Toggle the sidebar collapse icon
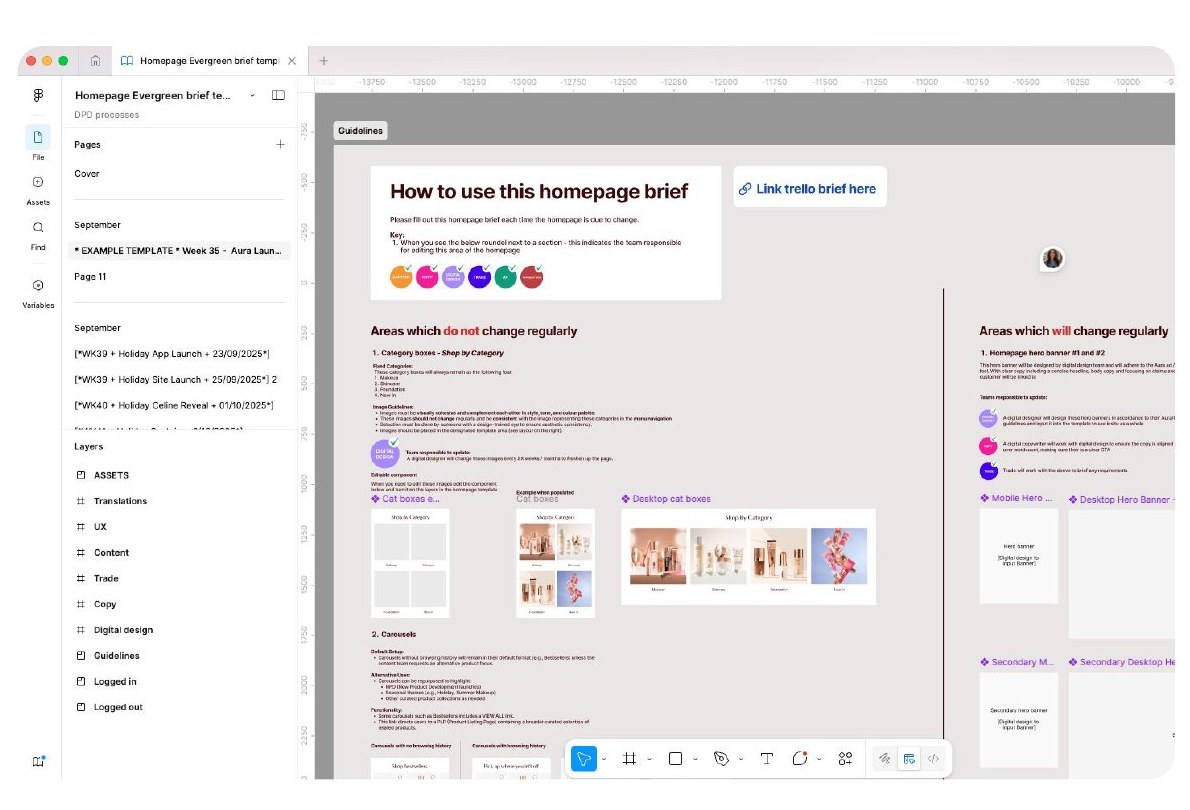Screen dimensions: 1190x810 (x=279, y=95)
